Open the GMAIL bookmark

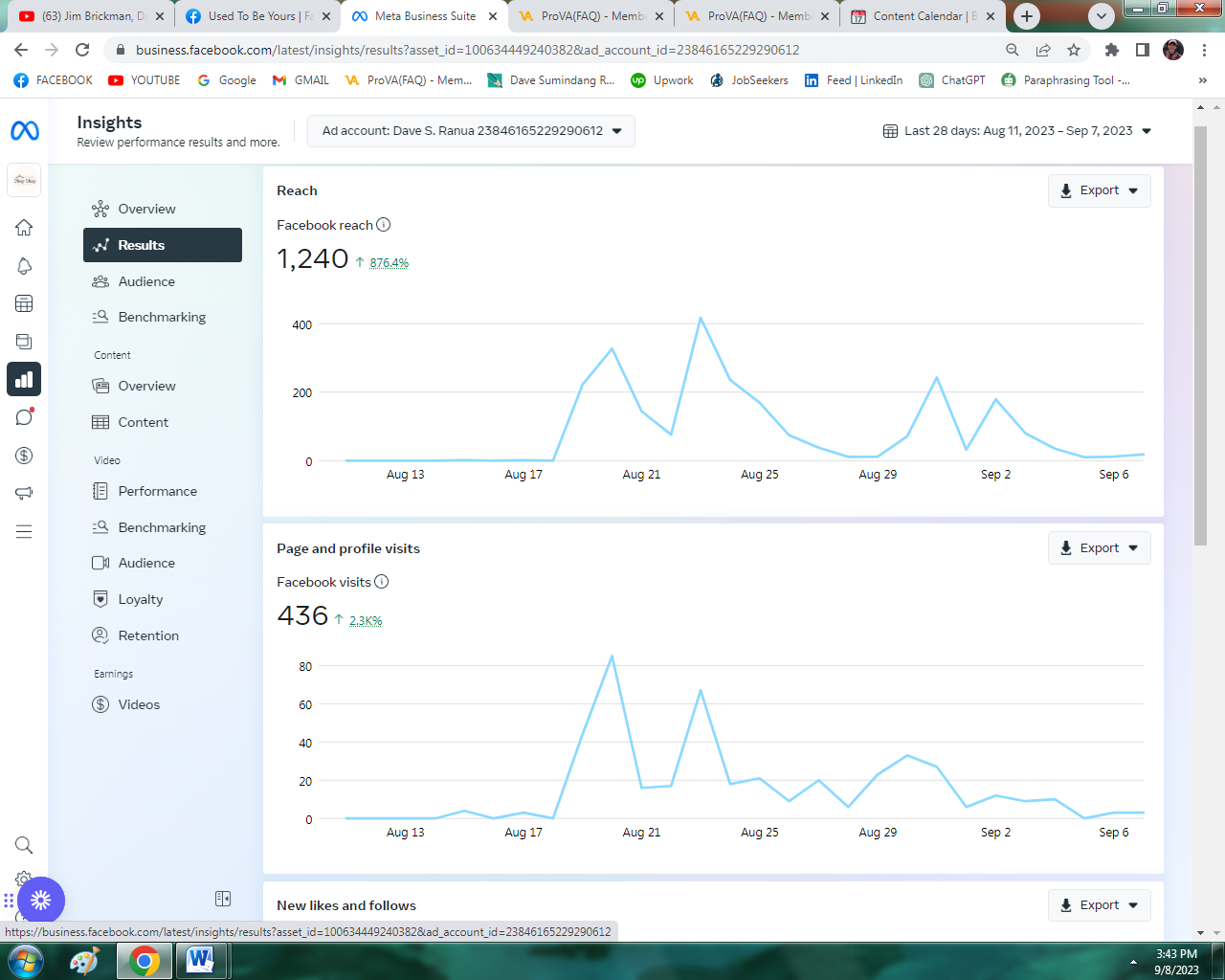click(x=301, y=80)
